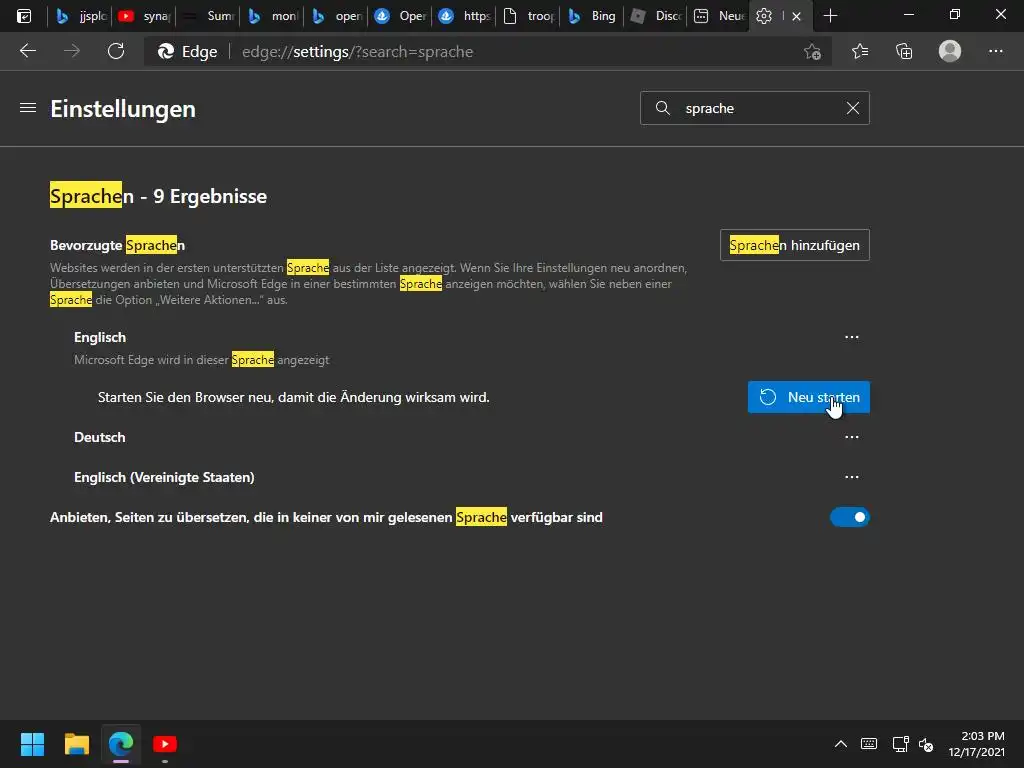Click the Edge taskbar icon
The width and height of the screenshot is (1024, 768).
[x=121, y=744]
